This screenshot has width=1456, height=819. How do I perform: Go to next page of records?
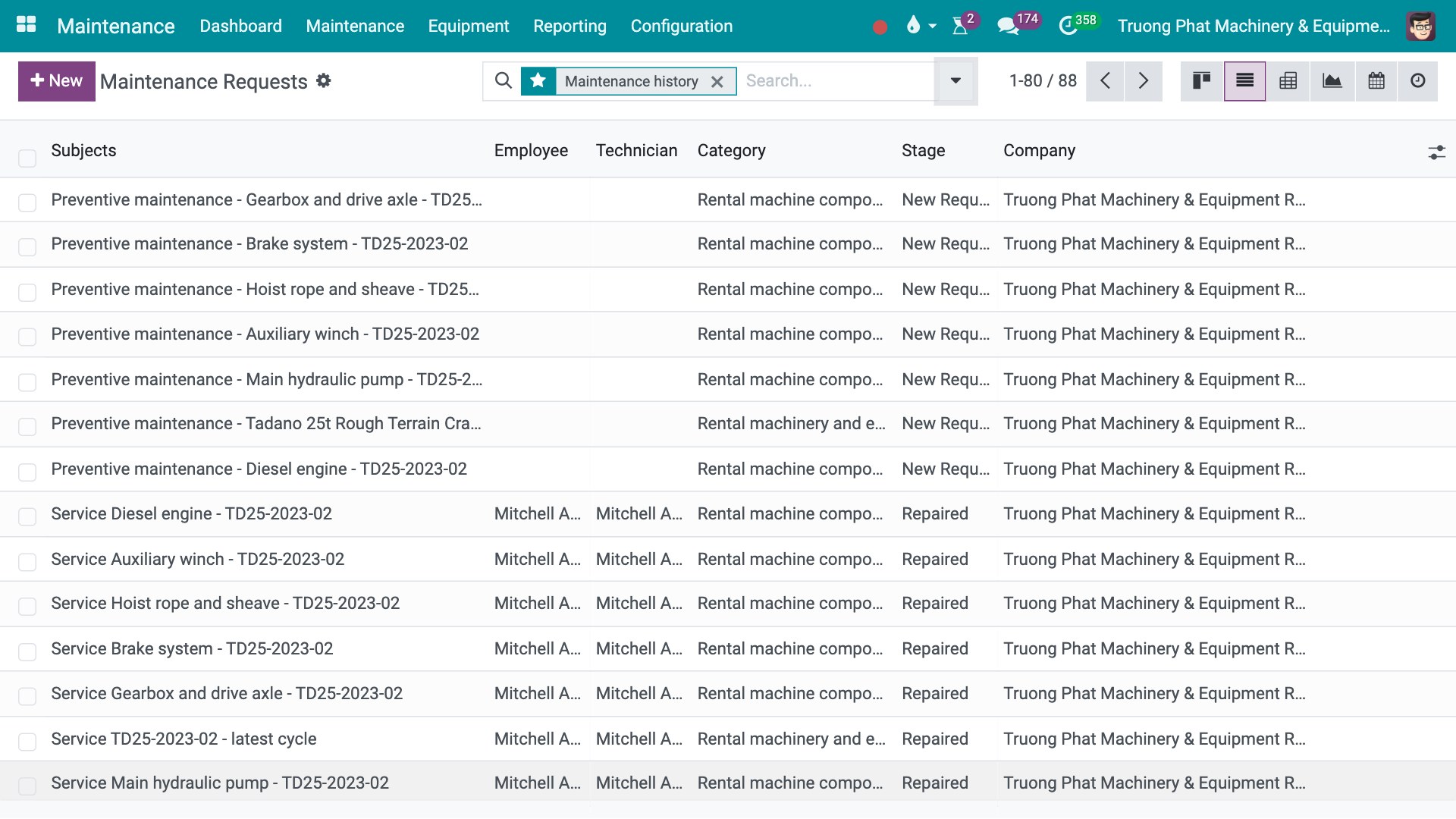pyautogui.click(x=1143, y=81)
